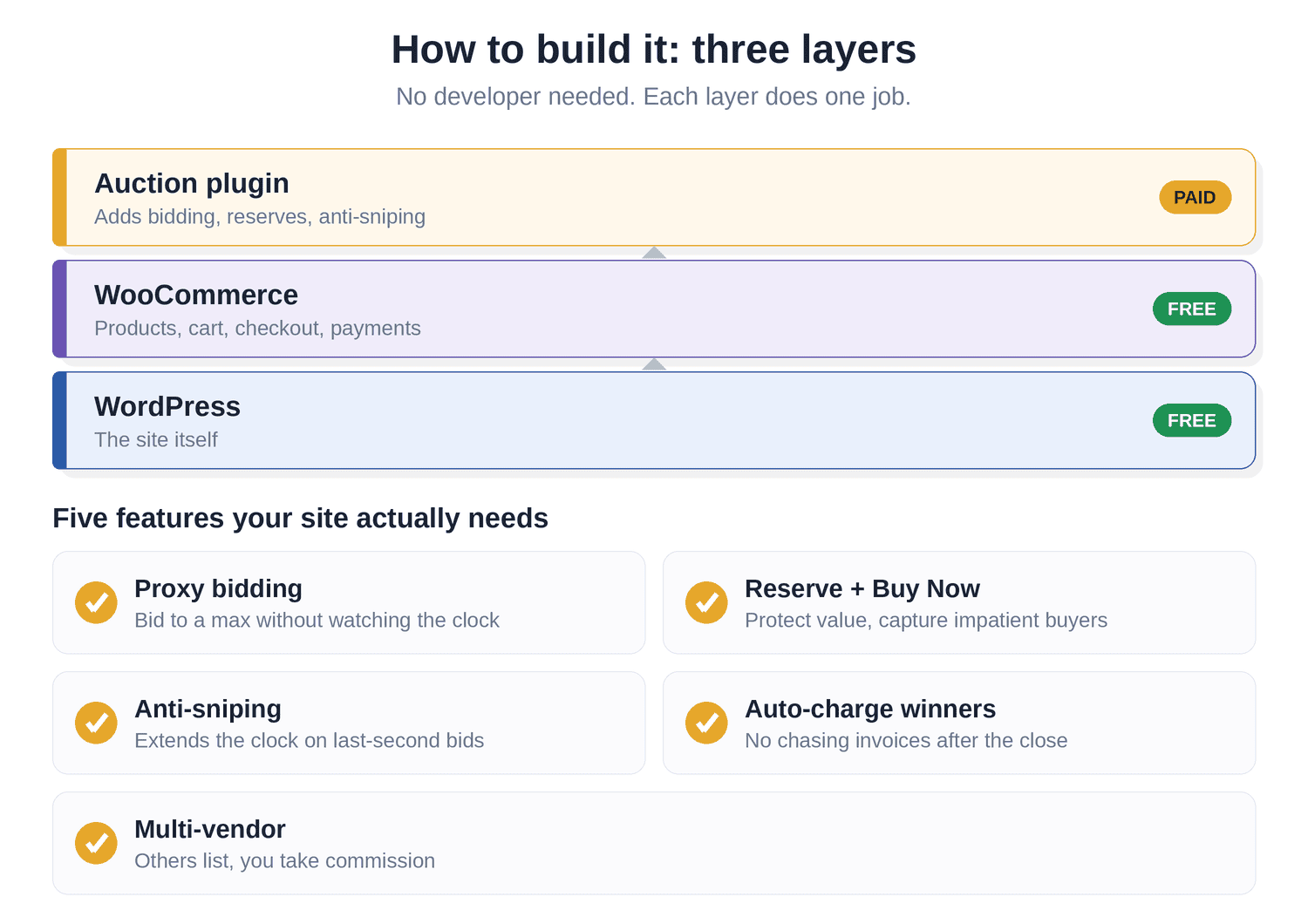Click "Adds bidding, reserves, anti-sniping" text
This screenshot has height=924, width=1308.
point(260,216)
